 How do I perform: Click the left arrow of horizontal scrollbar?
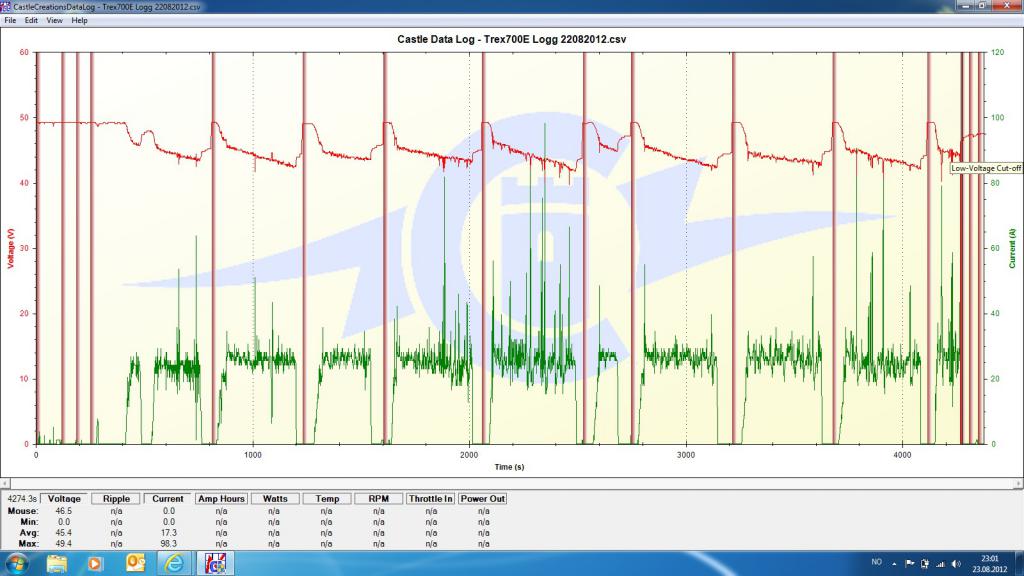[x=5, y=483]
